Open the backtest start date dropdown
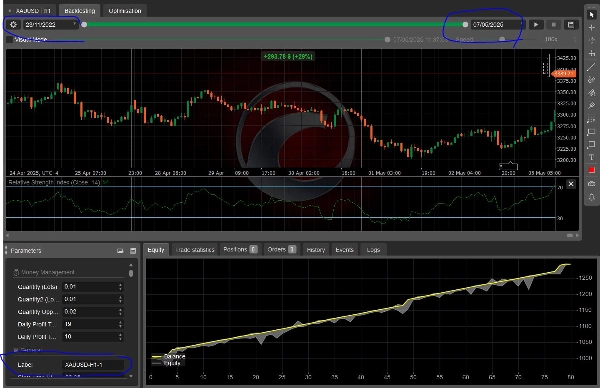Screen dimensions: 600x388 point(51,24)
